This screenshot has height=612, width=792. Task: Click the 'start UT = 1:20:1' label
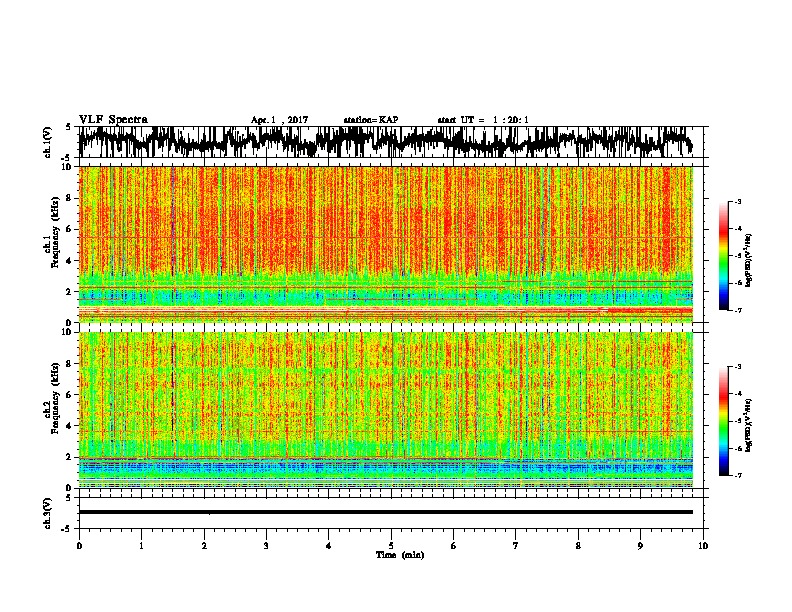483,120
